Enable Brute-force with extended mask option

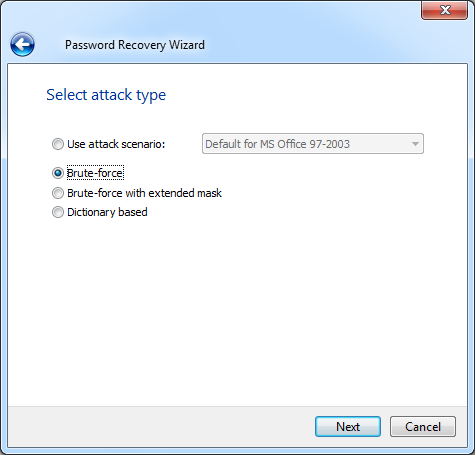(x=58, y=193)
